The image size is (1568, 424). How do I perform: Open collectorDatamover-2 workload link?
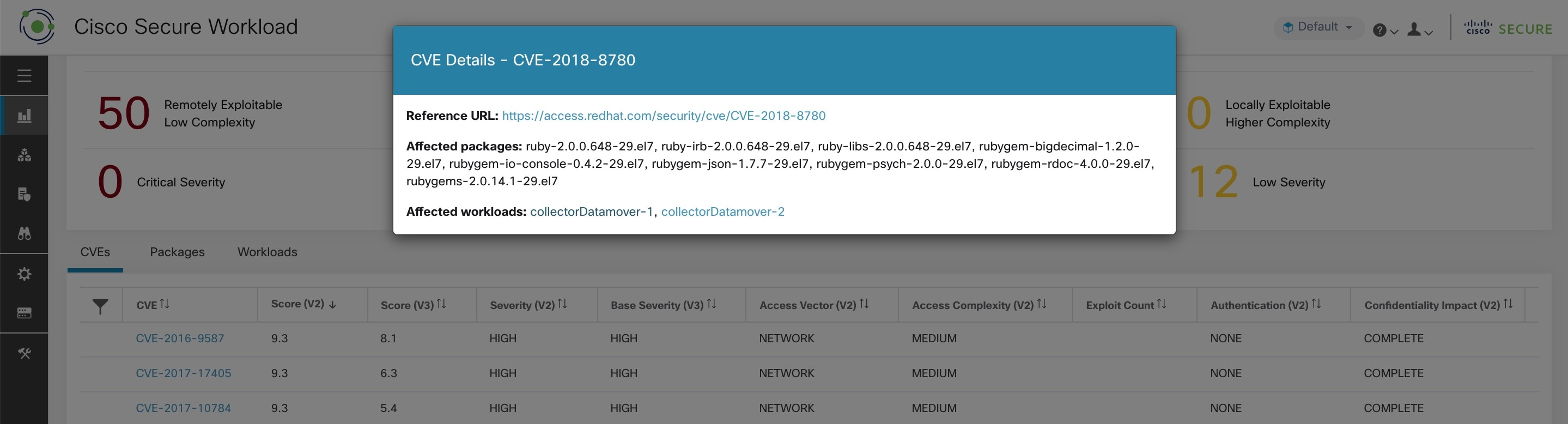[x=722, y=212]
